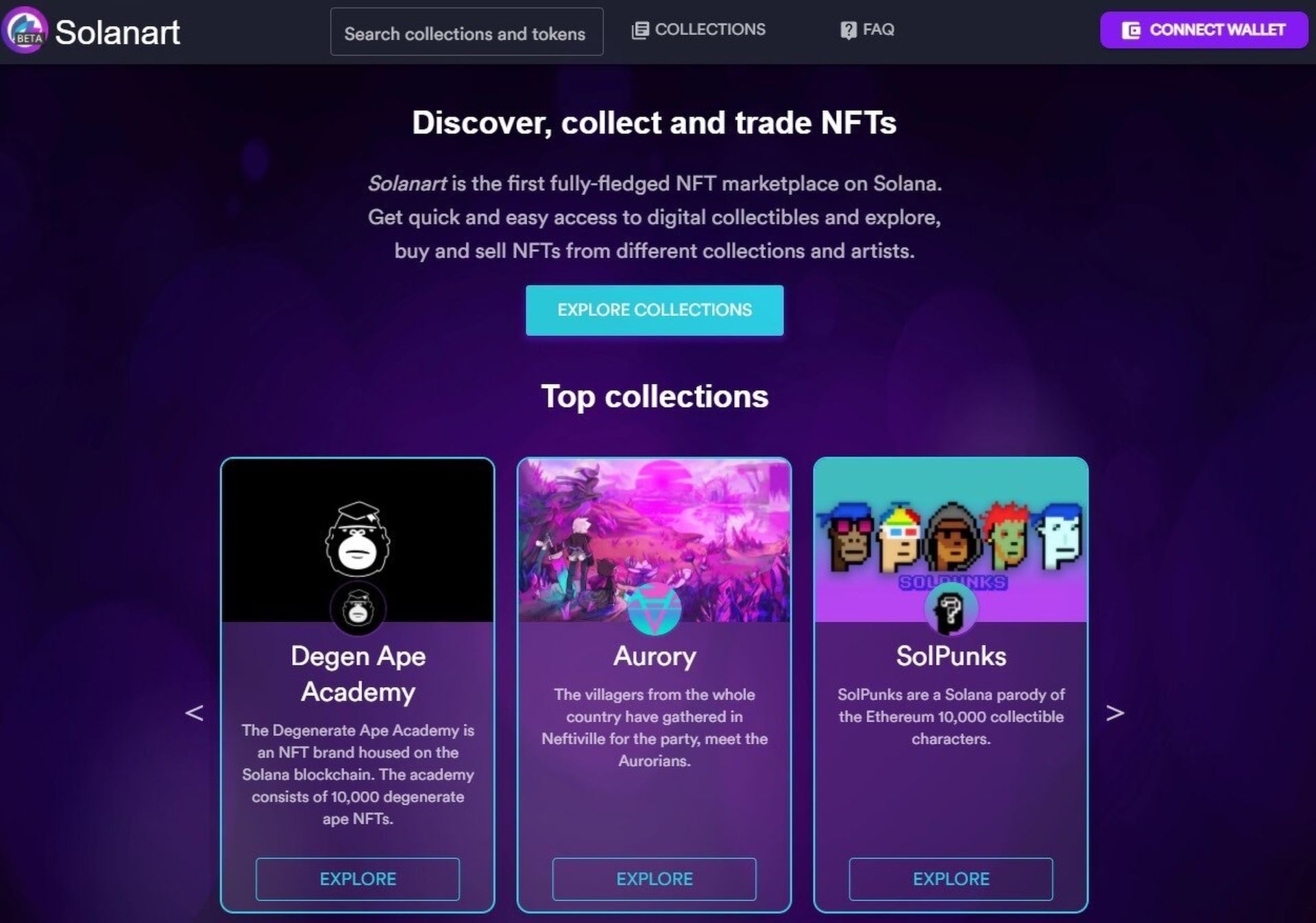1316x923 pixels.
Task: Click the Solanart site title text
Action: click(117, 32)
